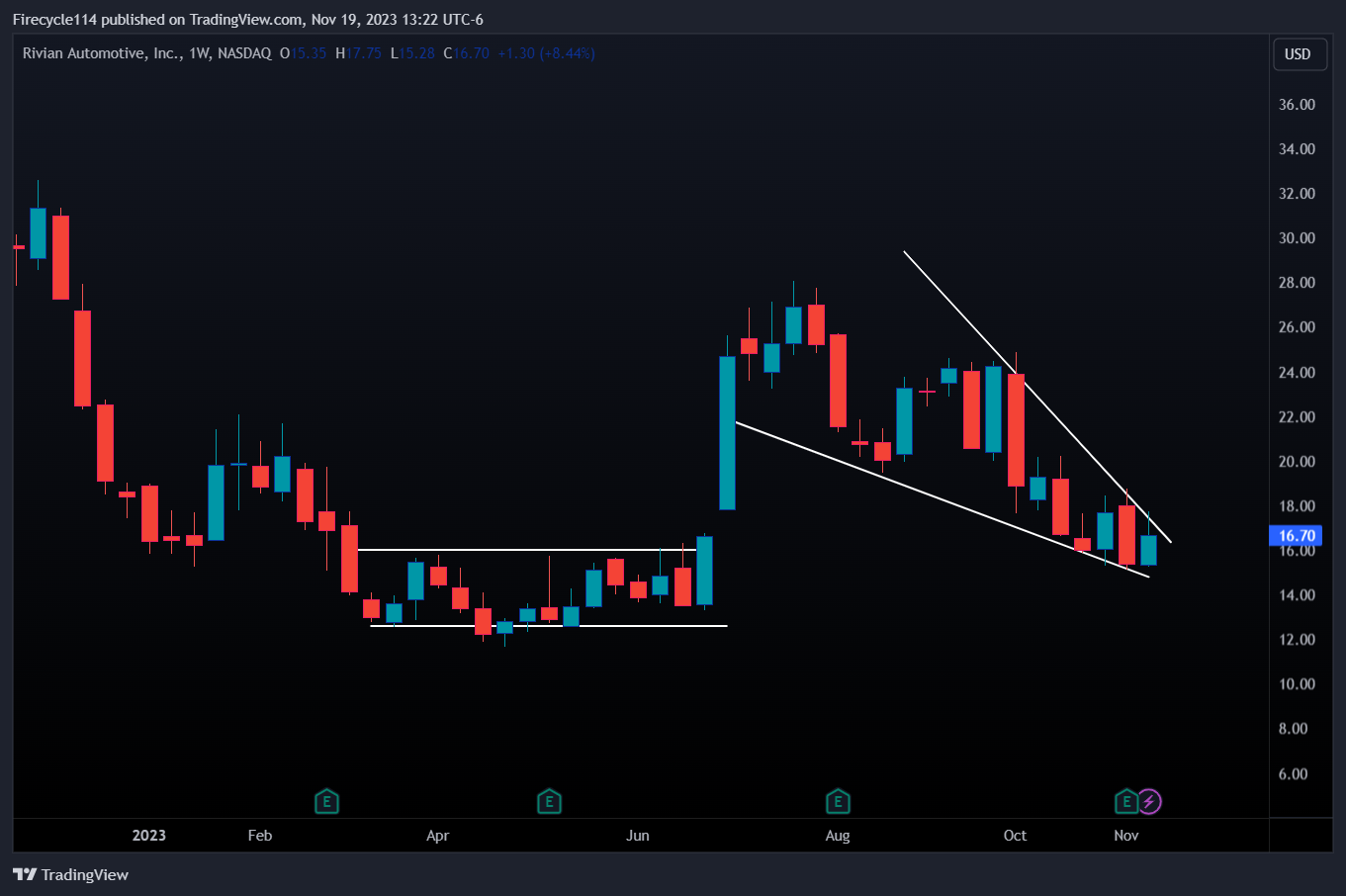This screenshot has width=1346, height=896.
Task: Click the 34.00 price axis label
Action: pyautogui.click(x=1297, y=149)
